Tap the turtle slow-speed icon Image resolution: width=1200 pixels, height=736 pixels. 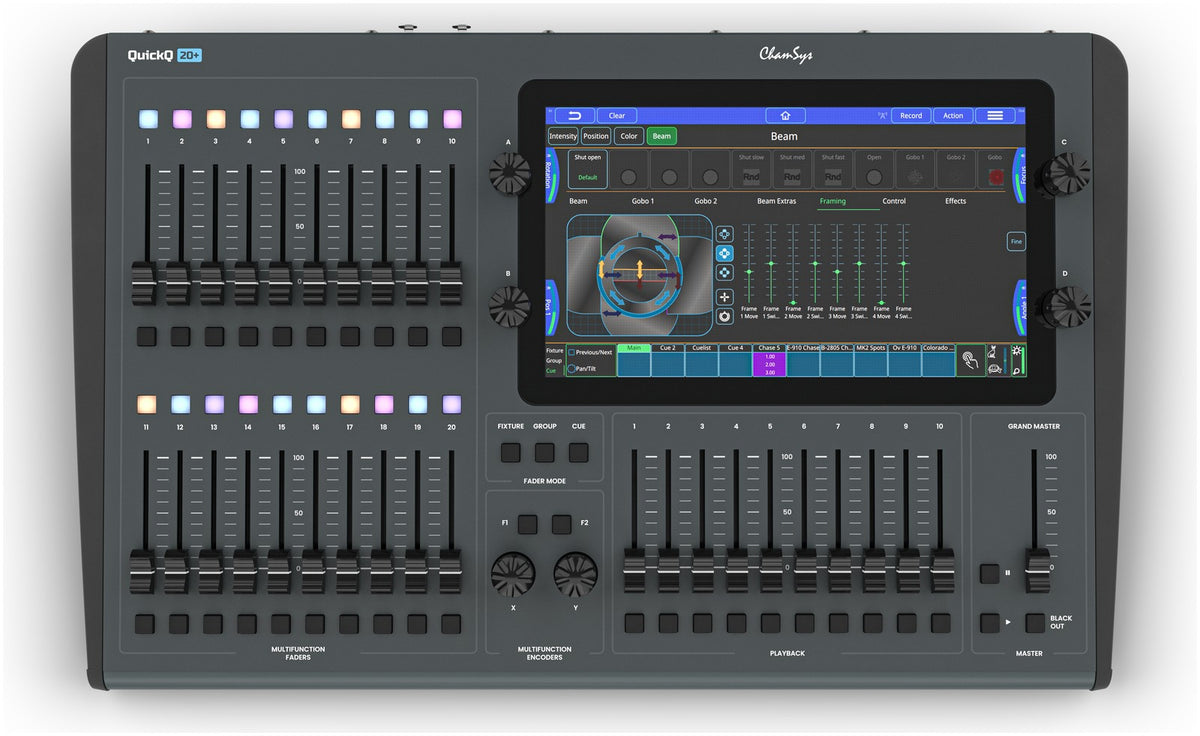click(x=996, y=368)
